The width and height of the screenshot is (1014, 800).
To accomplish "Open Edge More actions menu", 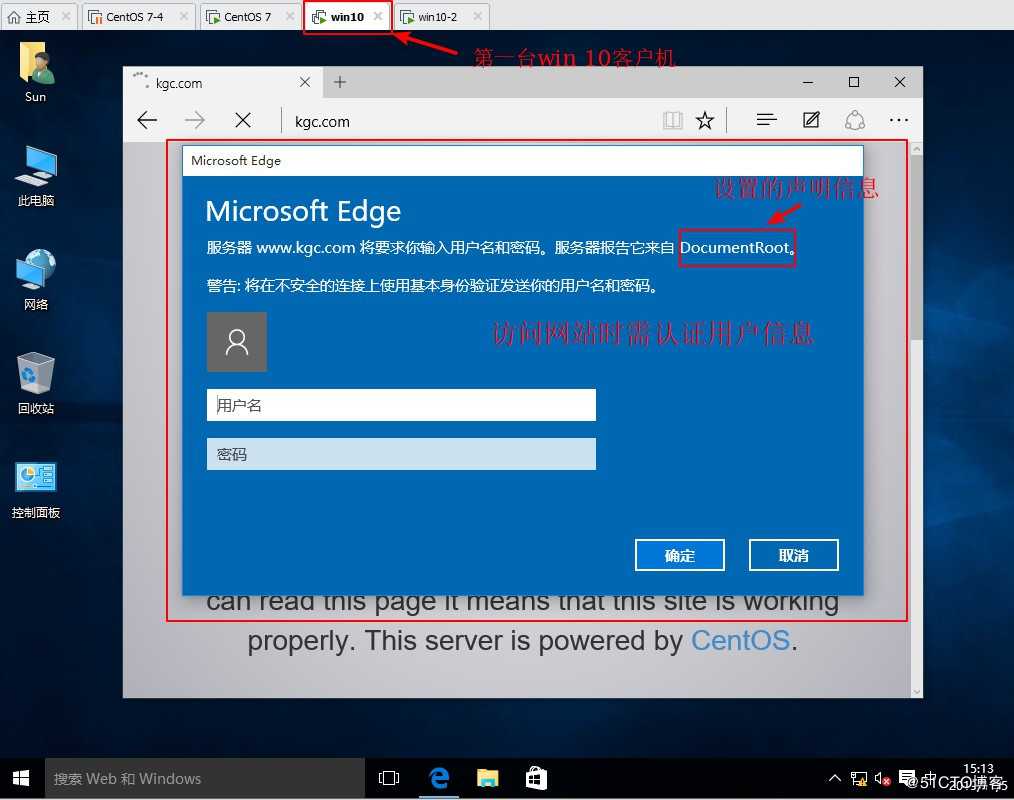I will [x=899, y=120].
